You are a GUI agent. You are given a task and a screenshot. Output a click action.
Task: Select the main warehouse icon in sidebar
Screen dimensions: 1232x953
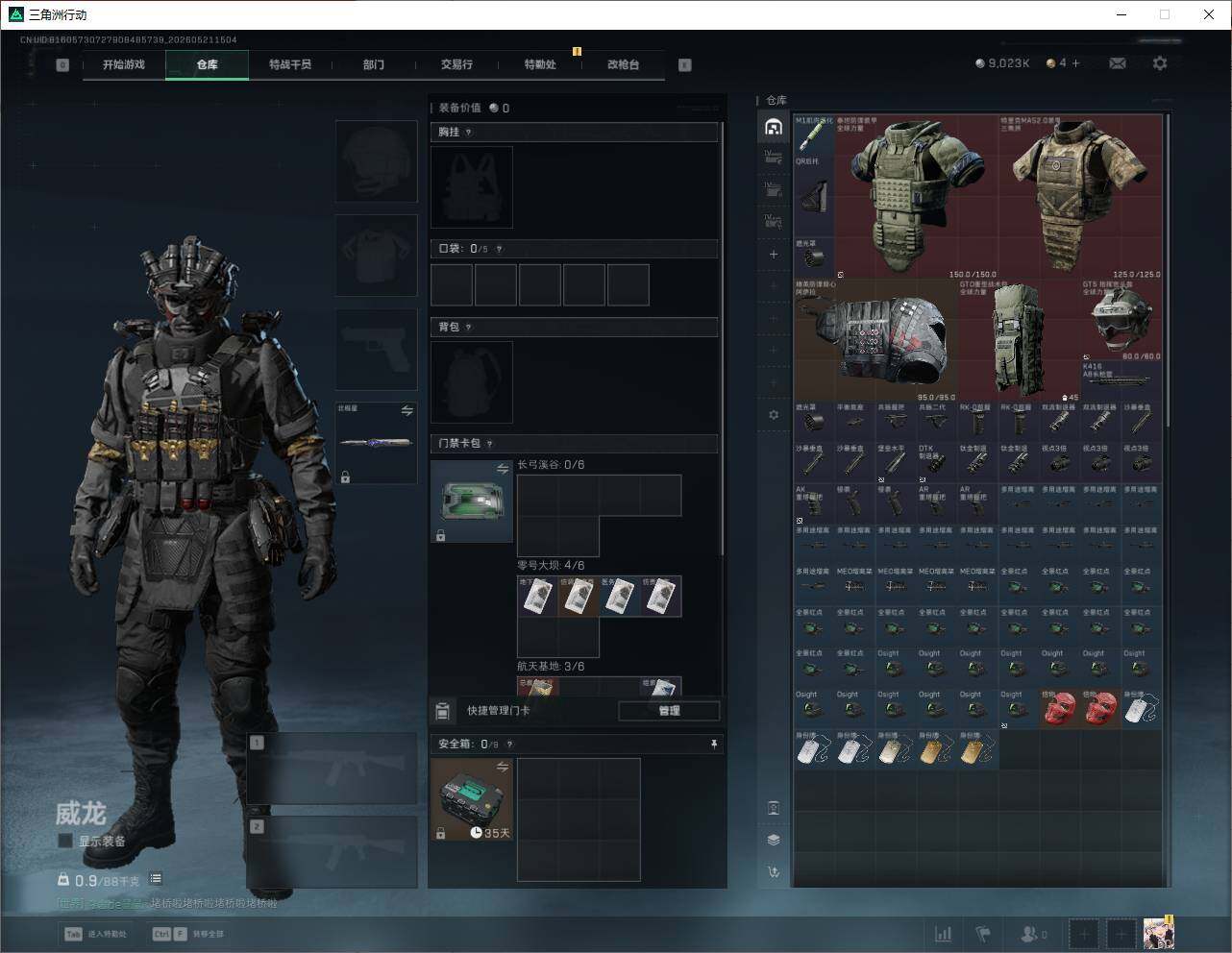pos(774,126)
